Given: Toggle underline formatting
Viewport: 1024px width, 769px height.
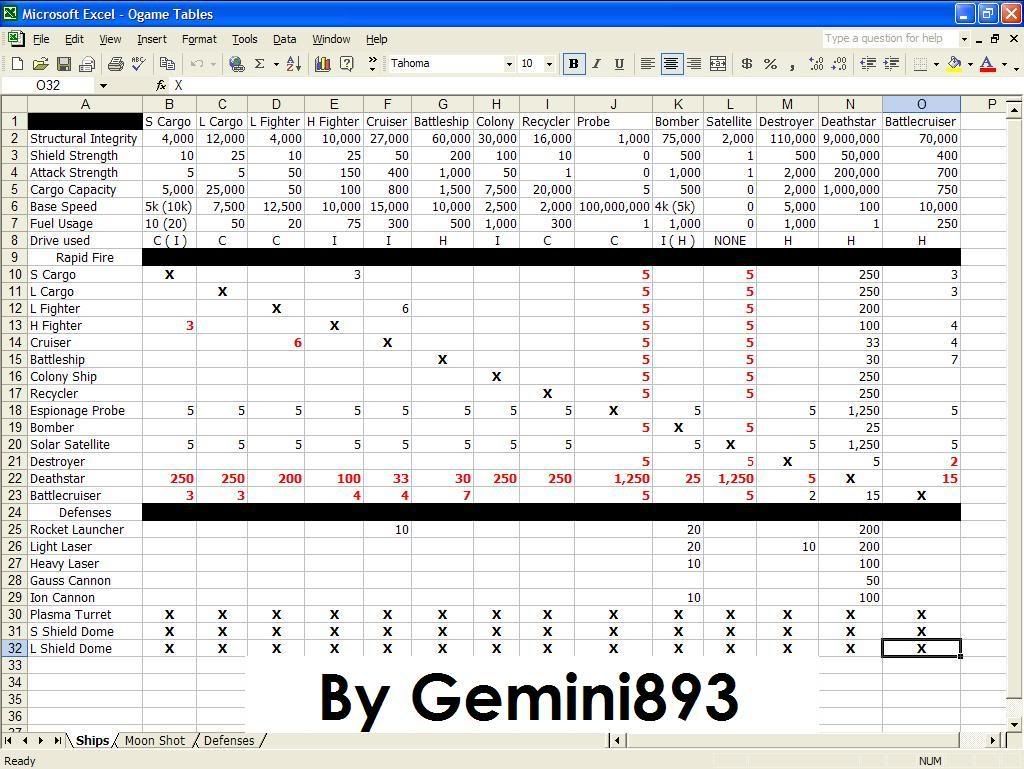Looking at the screenshot, I should click(x=619, y=63).
